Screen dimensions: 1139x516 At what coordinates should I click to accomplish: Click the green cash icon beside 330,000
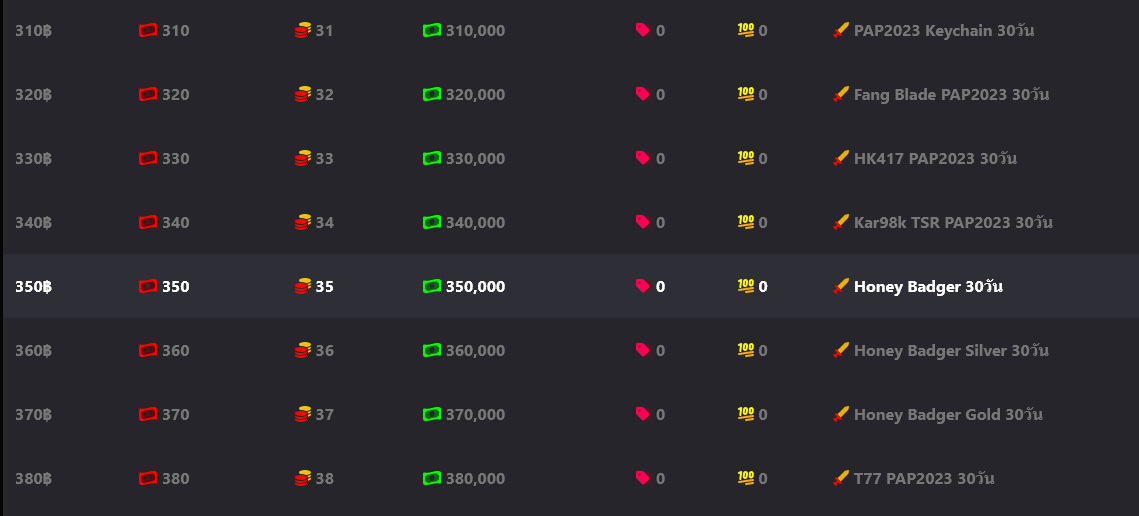(x=432, y=159)
